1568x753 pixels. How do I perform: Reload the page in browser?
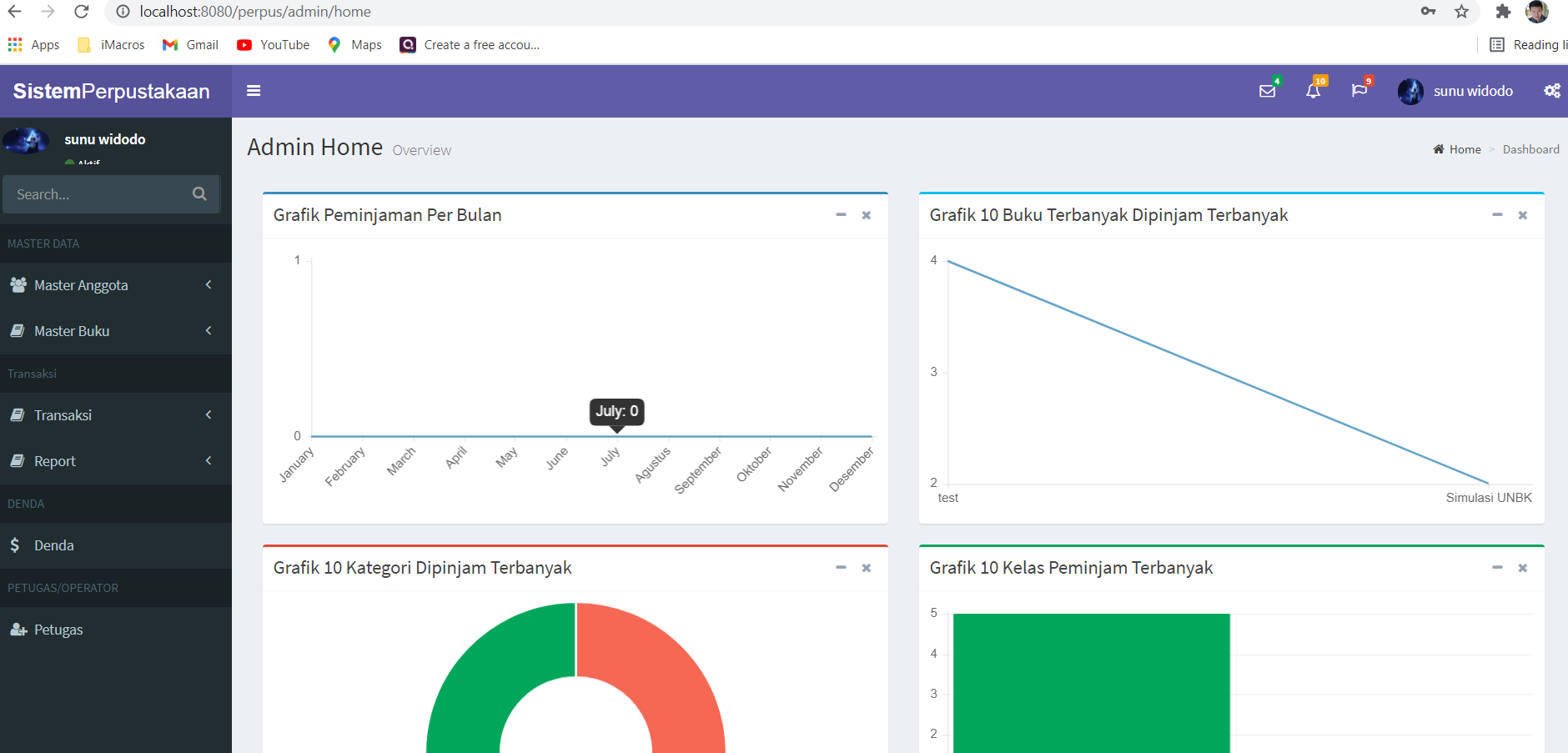click(x=81, y=12)
